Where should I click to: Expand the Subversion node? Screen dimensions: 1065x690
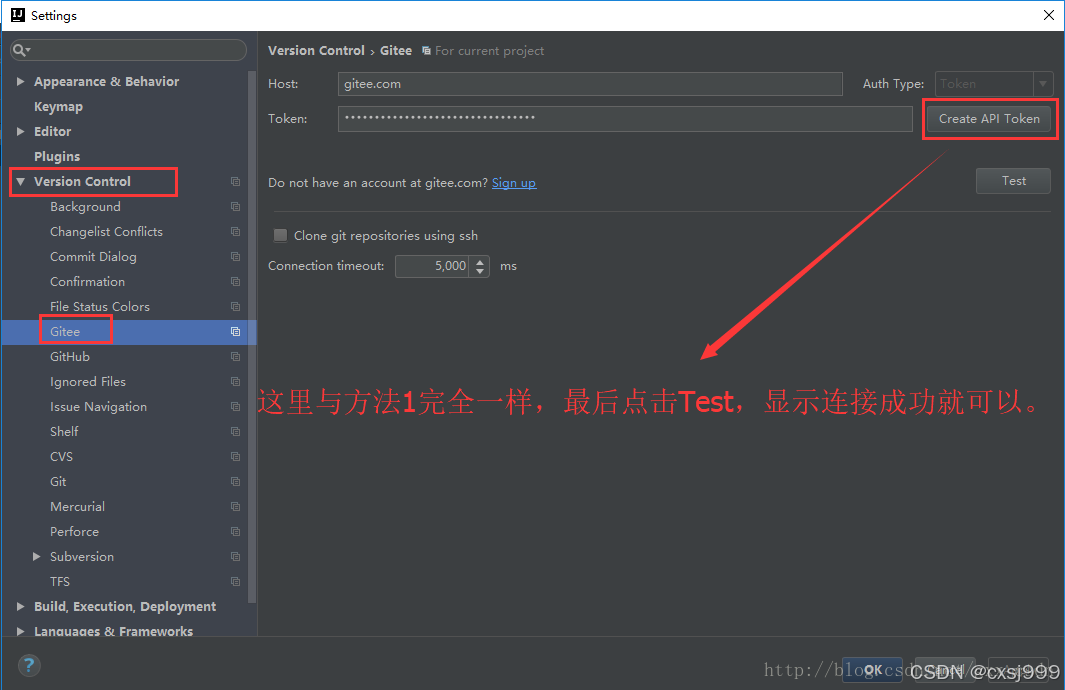pos(37,556)
